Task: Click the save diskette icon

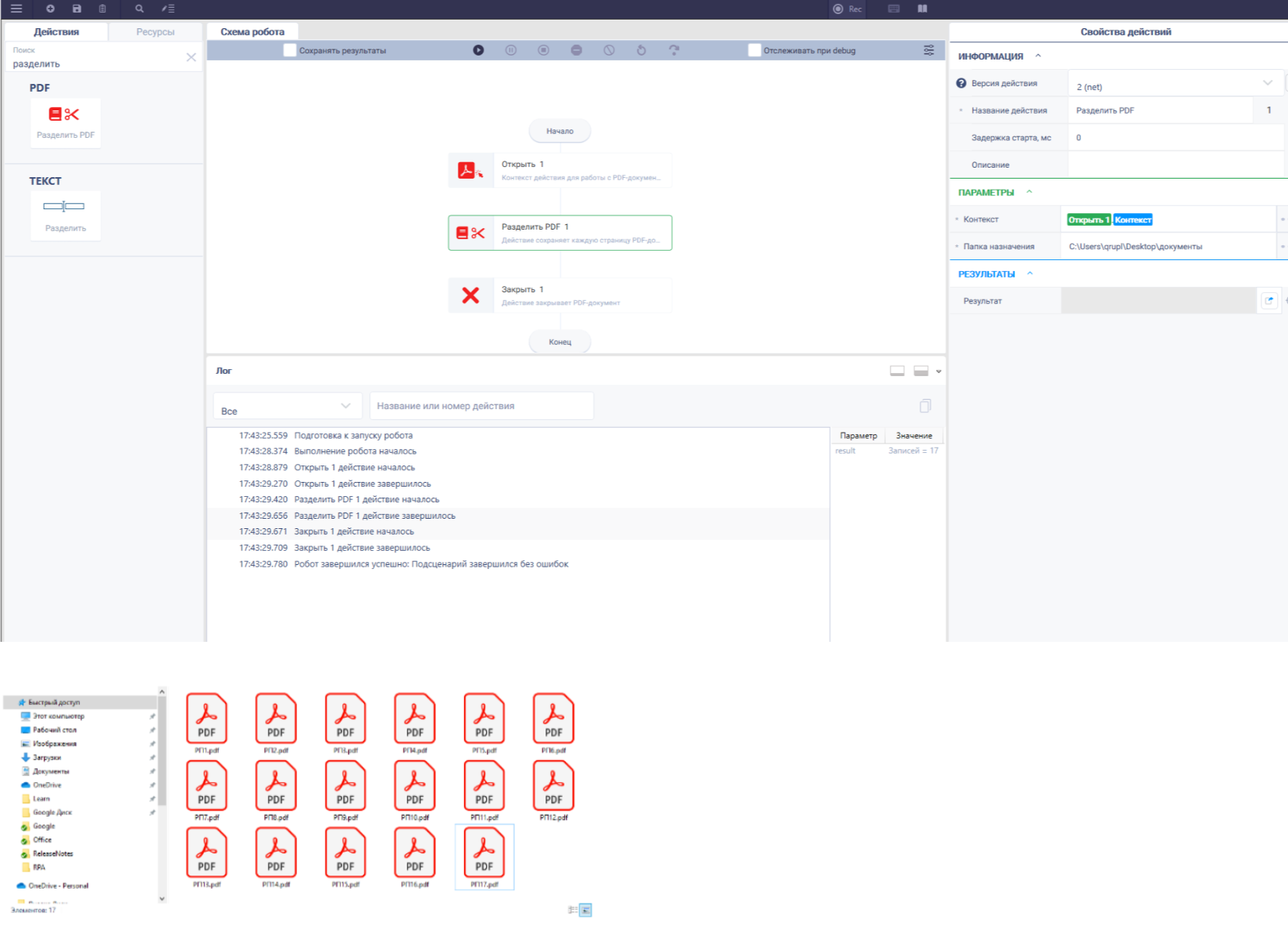Action: tap(77, 9)
